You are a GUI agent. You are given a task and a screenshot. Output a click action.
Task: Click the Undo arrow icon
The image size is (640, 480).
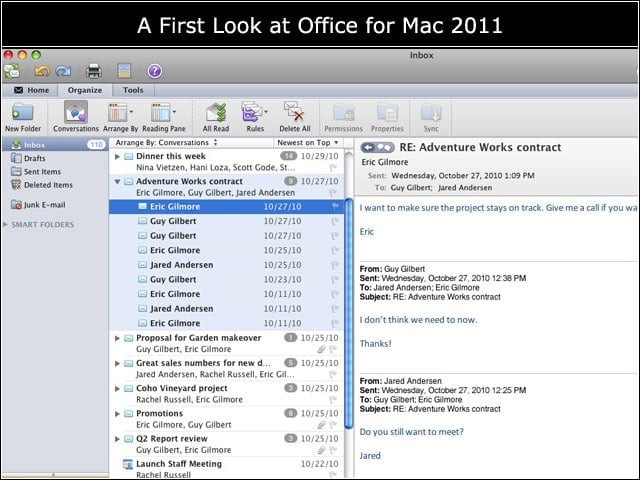[42, 71]
